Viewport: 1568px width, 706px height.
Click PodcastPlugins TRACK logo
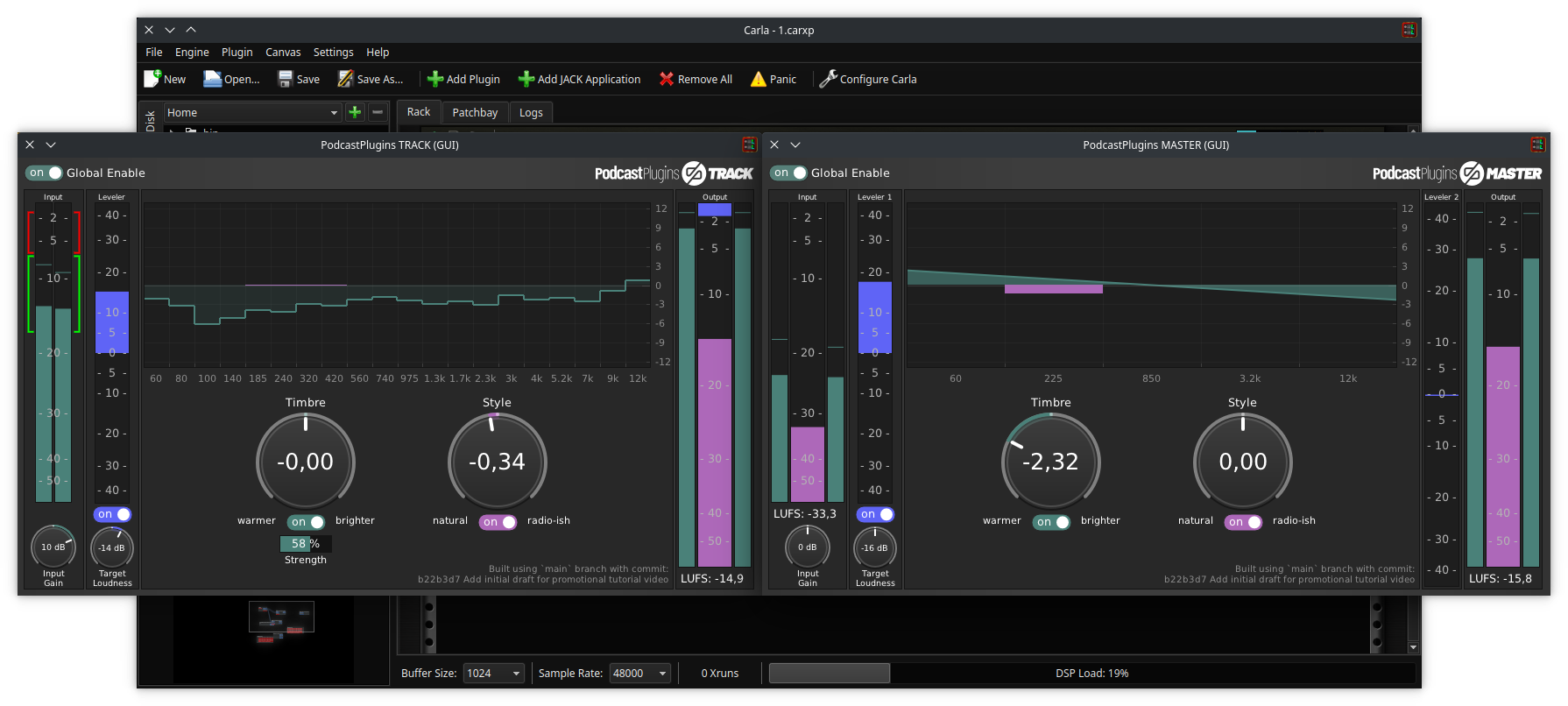click(674, 173)
